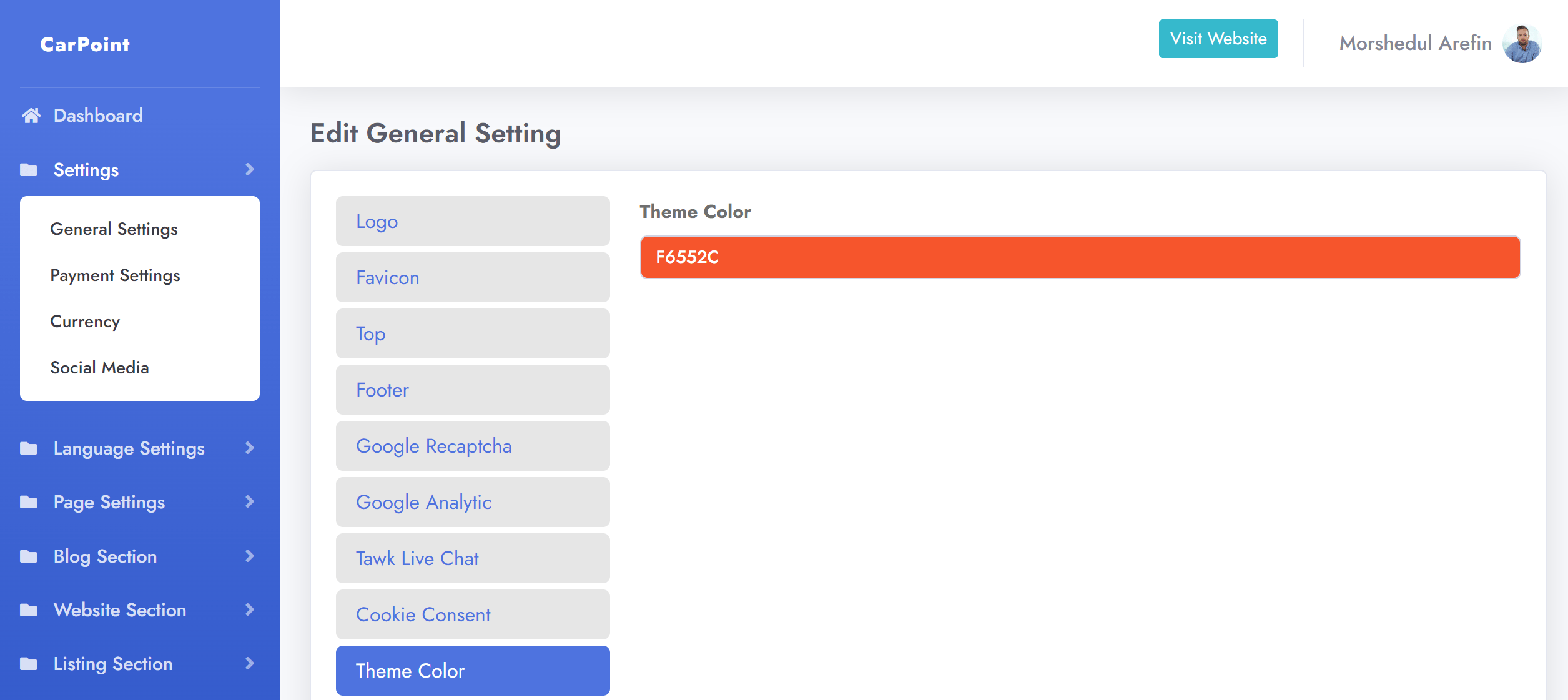1568x700 pixels.
Task: Click the Dashboard home icon
Action: point(31,116)
